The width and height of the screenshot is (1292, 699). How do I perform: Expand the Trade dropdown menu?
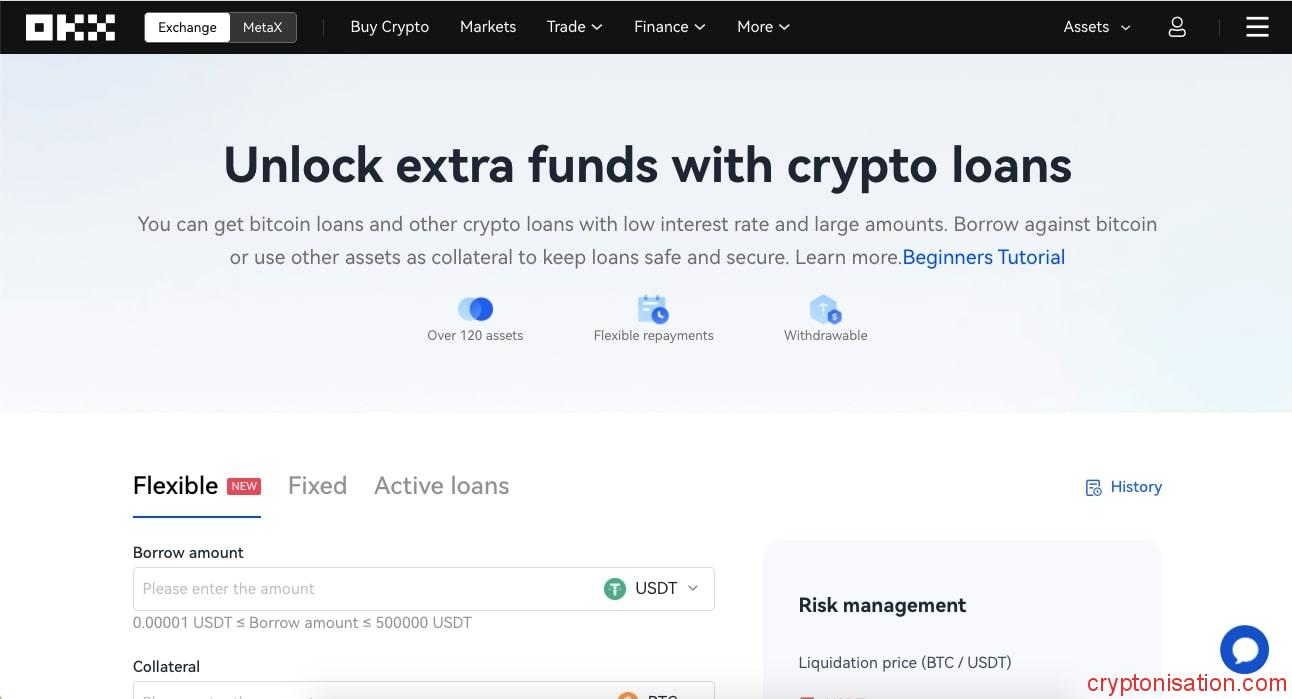[574, 27]
